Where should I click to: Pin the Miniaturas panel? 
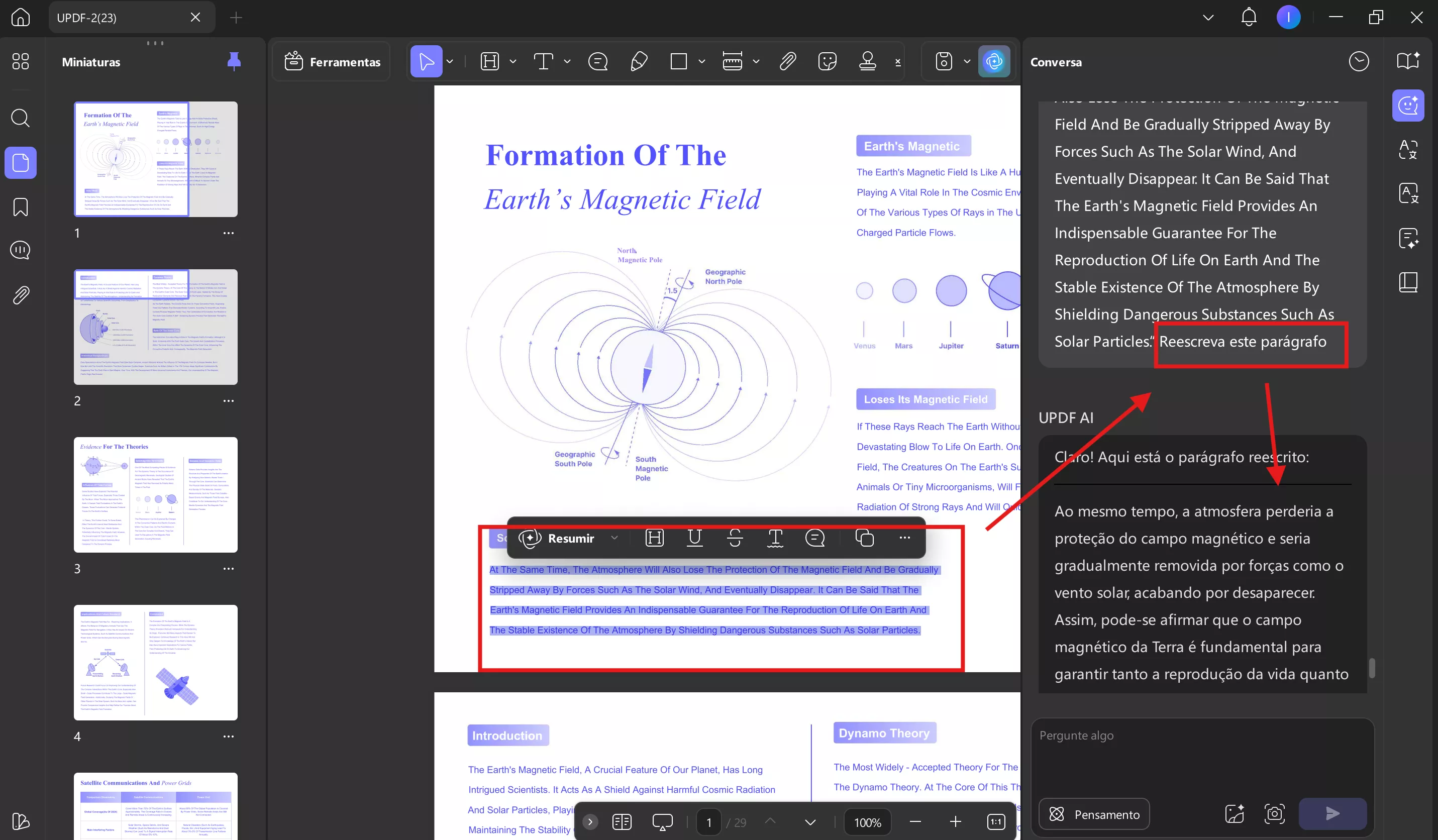(234, 61)
